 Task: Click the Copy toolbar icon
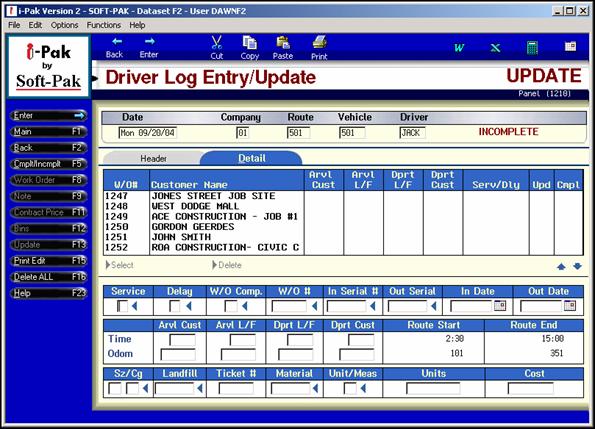pyautogui.click(x=250, y=42)
